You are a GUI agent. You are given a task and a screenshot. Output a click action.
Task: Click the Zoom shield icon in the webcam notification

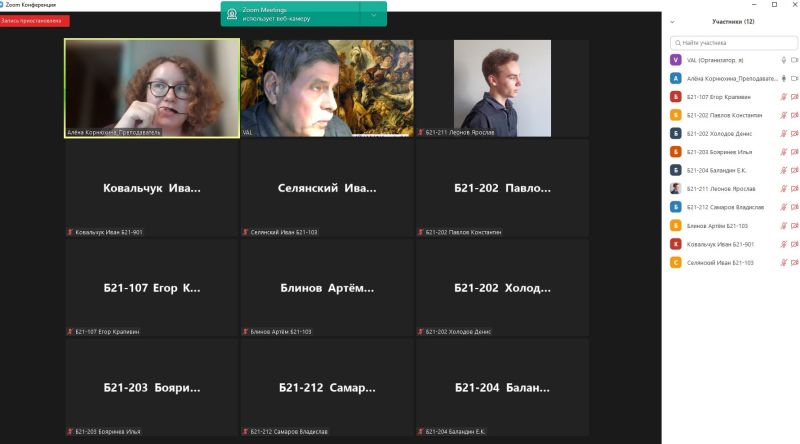click(x=232, y=14)
